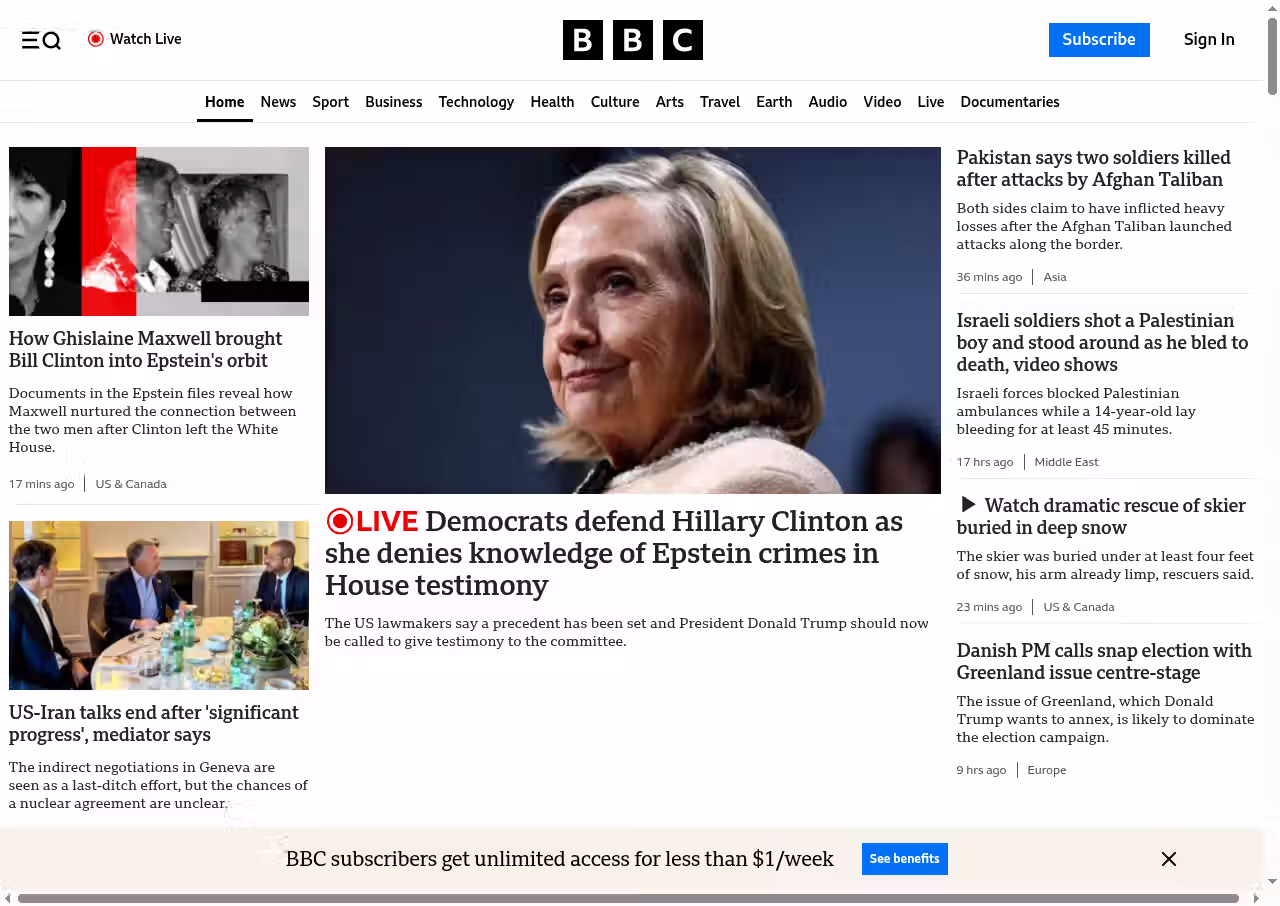Open the Ghislaine Maxwell article thumbnail
This screenshot has width=1280, height=906.
pos(159,231)
